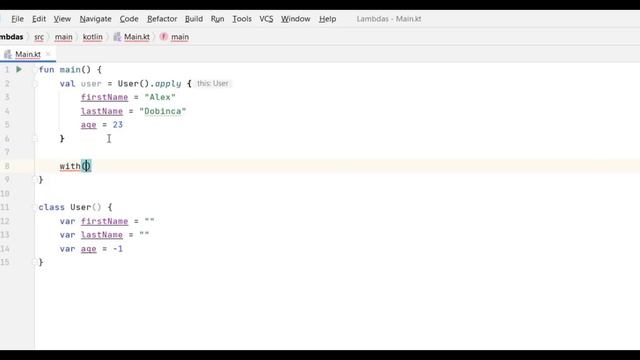Click fold end marker on line 15
The height and width of the screenshot is (360, 640).
pos(35,262)
